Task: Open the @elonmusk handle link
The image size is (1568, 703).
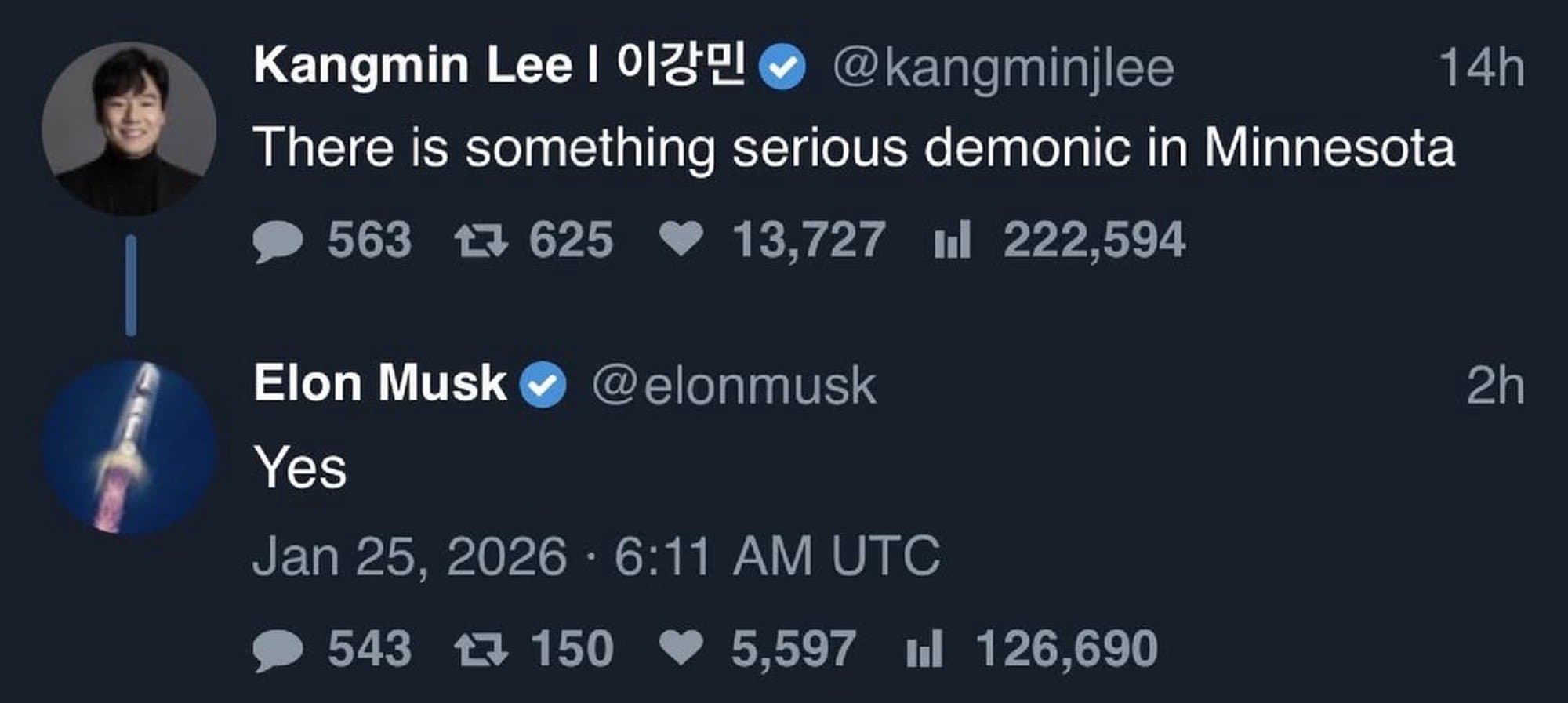Action: coord(734,386)
